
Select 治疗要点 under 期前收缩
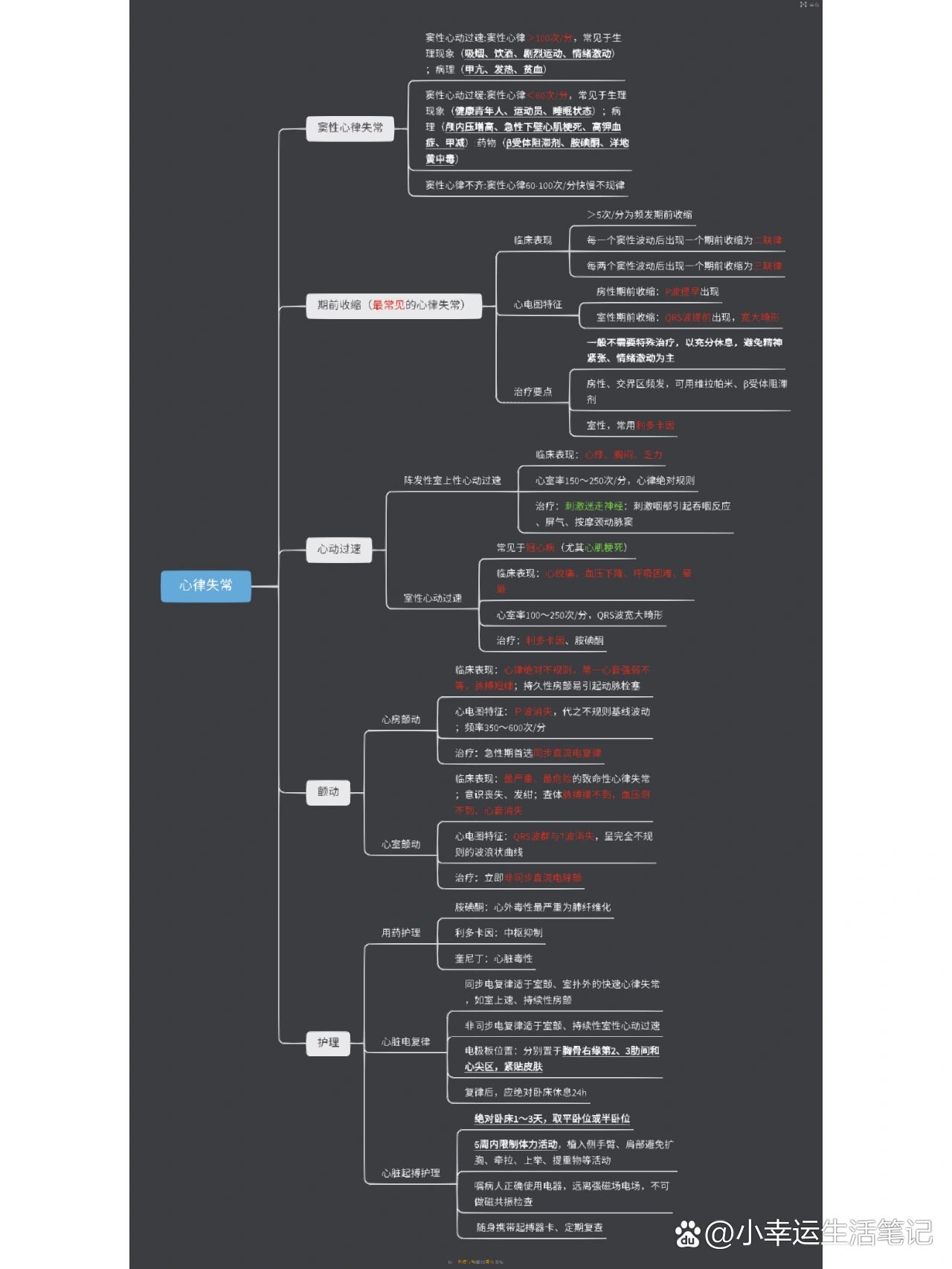pos(533,392)
